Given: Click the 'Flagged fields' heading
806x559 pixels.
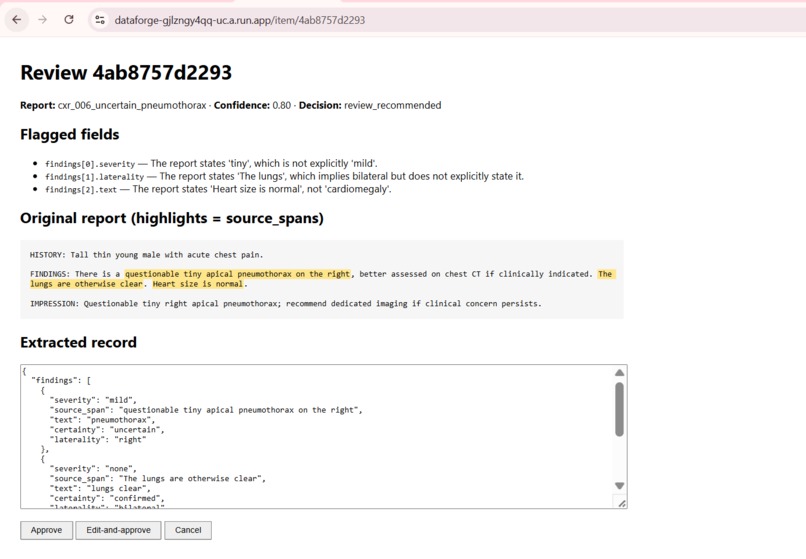Looking at the screenshot, I should point(70,135).
